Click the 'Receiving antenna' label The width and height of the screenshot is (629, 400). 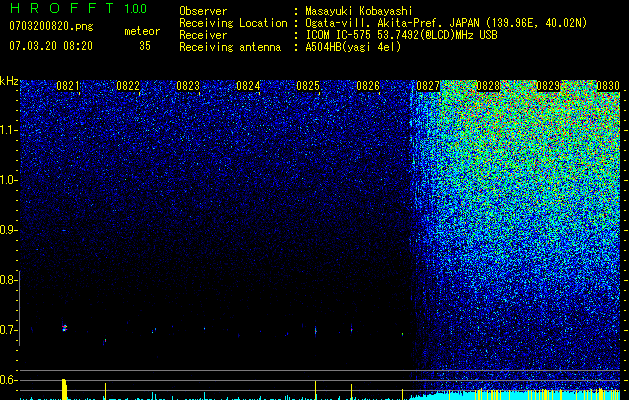[230, 47]
